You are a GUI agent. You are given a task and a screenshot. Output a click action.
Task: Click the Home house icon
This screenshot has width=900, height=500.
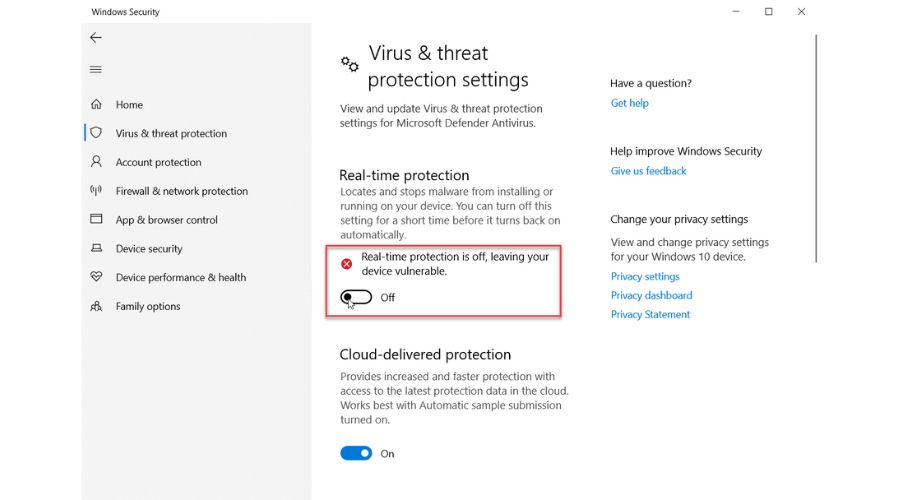tap(96, 104)
